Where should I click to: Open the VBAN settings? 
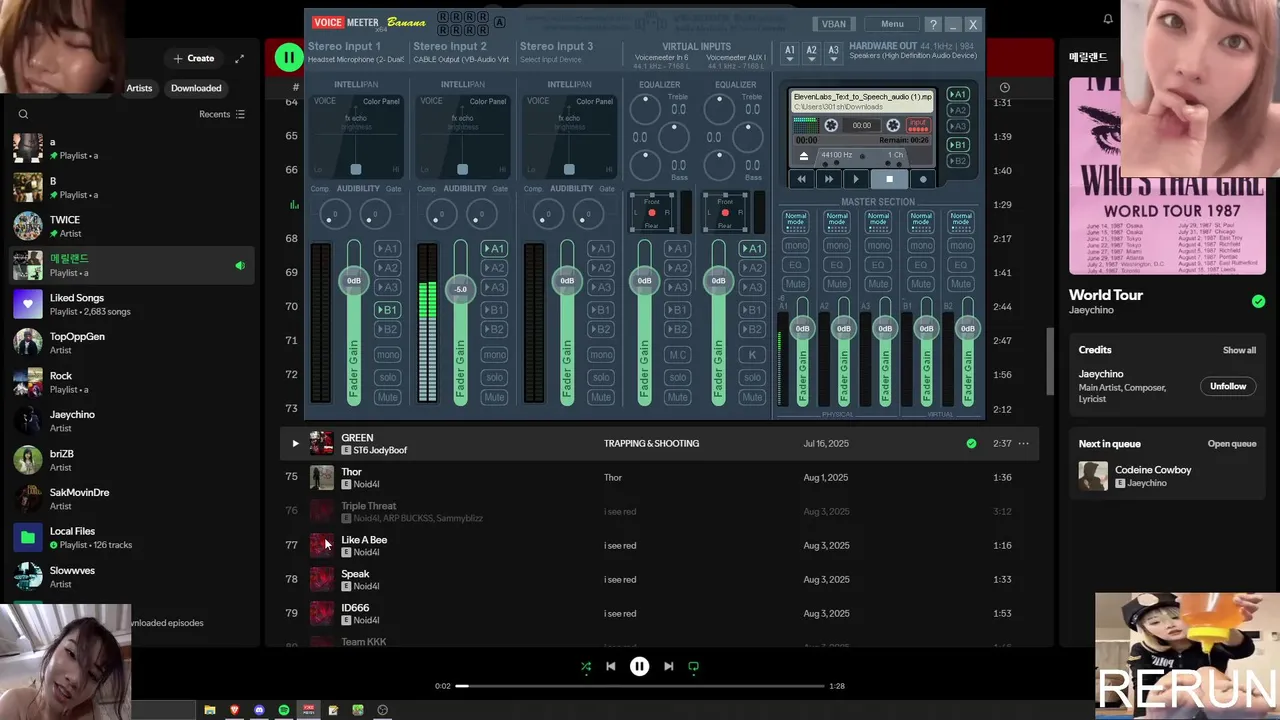click(x=834, y=24)
